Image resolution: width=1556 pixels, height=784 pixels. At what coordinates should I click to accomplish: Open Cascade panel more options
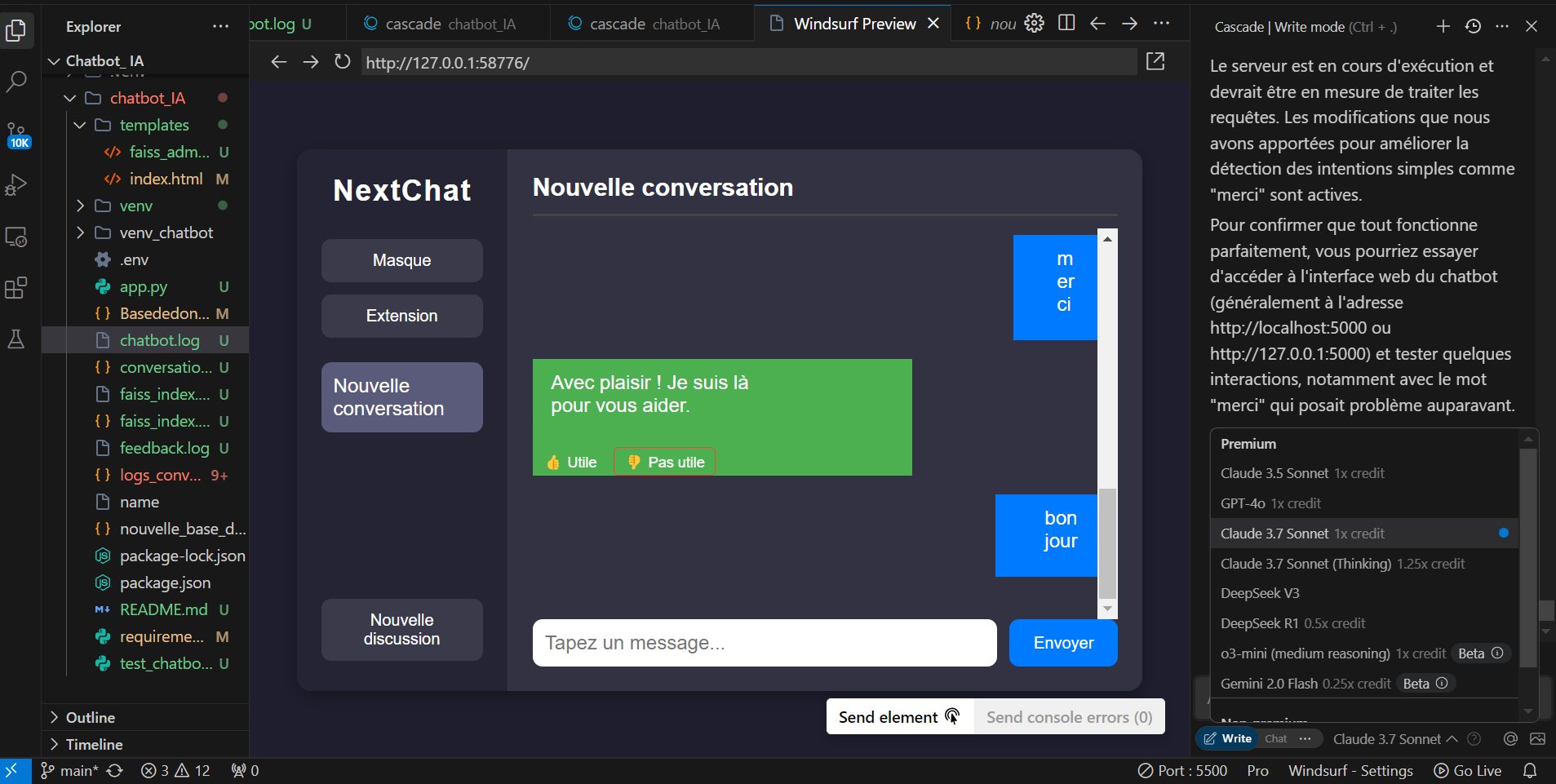[1502, 26]
